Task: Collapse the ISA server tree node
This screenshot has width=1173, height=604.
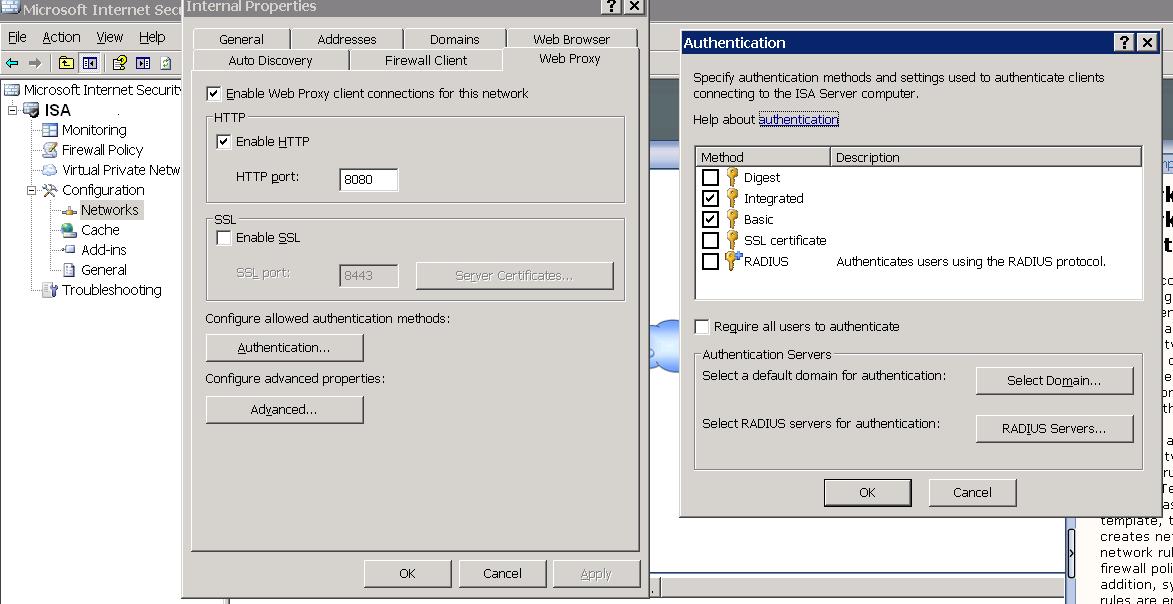Action: click(x=12, y=110)
